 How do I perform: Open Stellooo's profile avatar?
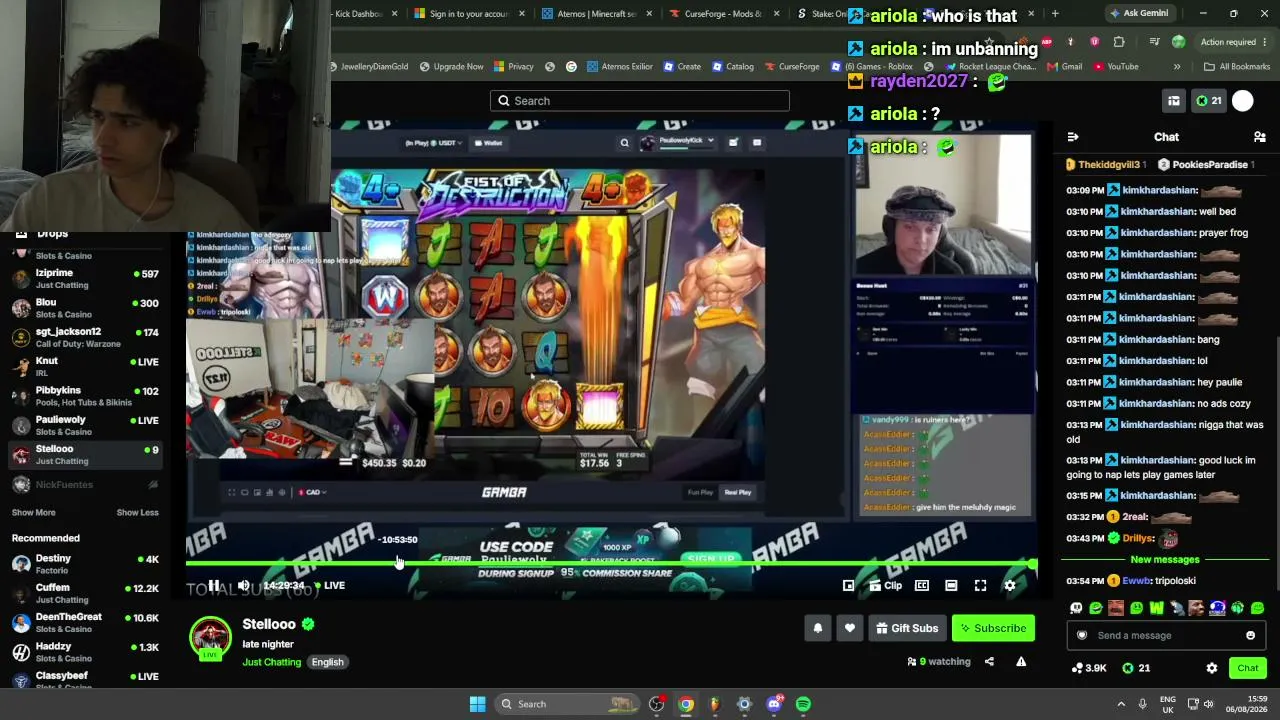[x=210, y=638]
